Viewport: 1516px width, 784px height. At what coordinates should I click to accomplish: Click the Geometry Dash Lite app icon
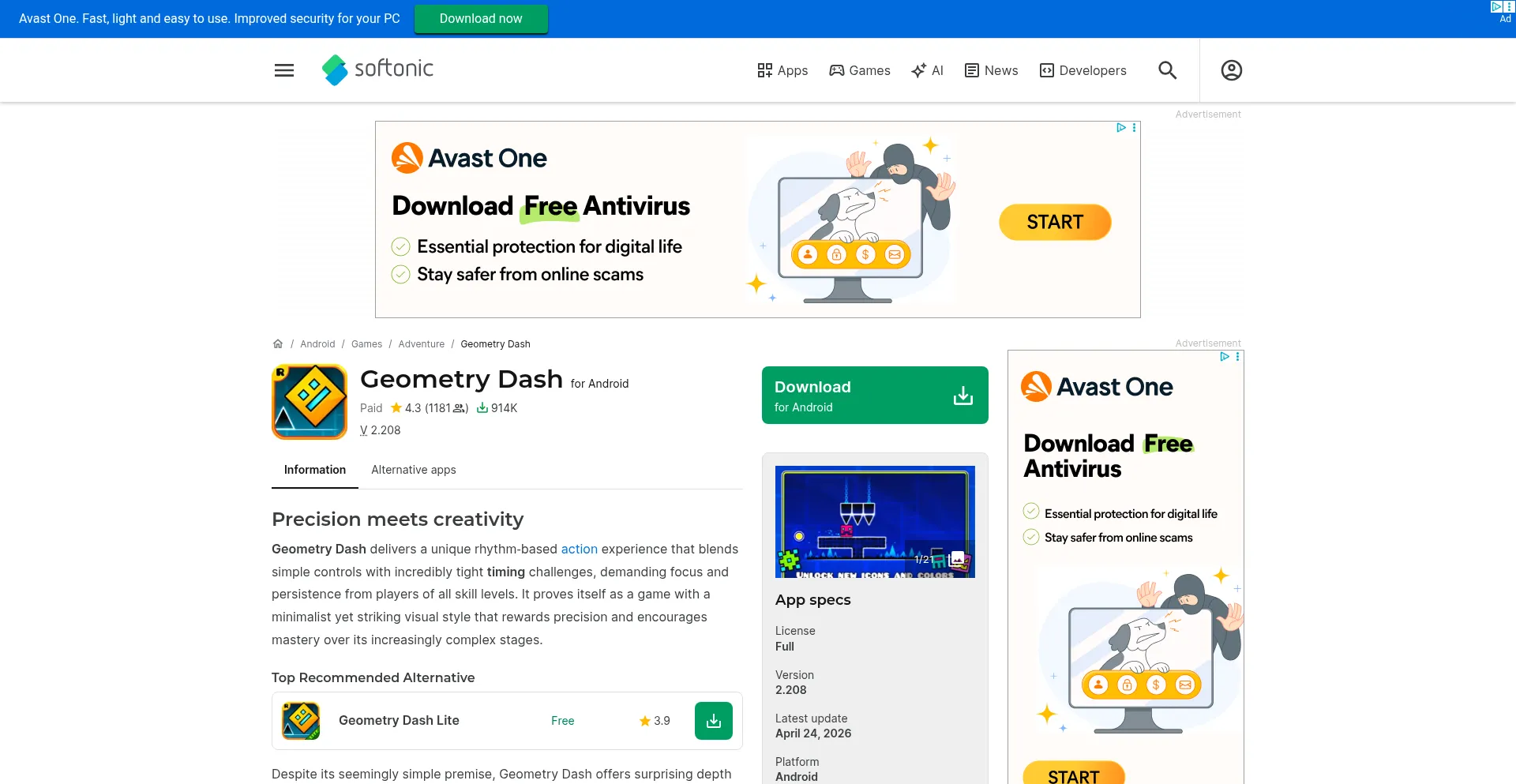[x=301, y=721]
